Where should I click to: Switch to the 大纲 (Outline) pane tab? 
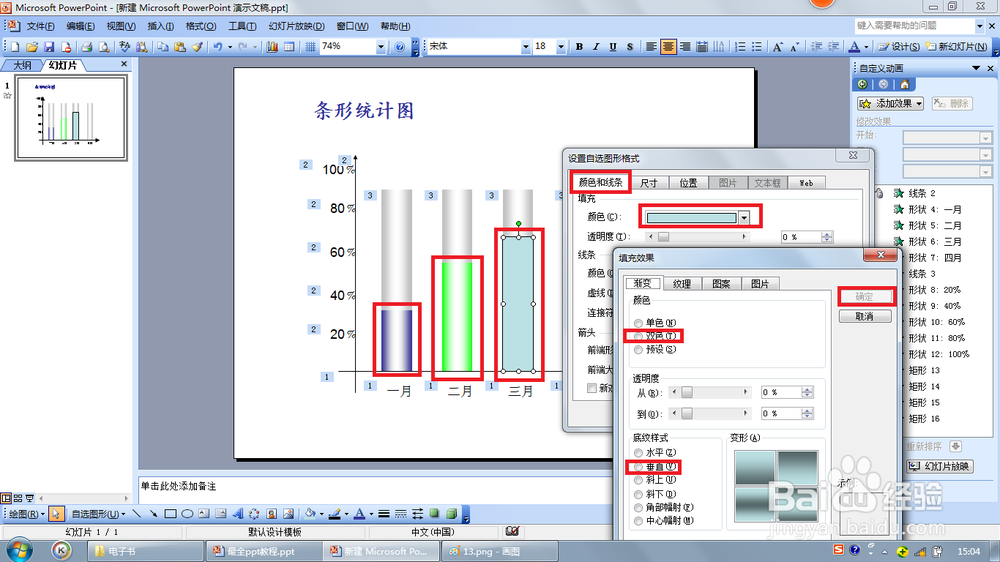pyautogui.click(x=22, y=65)
